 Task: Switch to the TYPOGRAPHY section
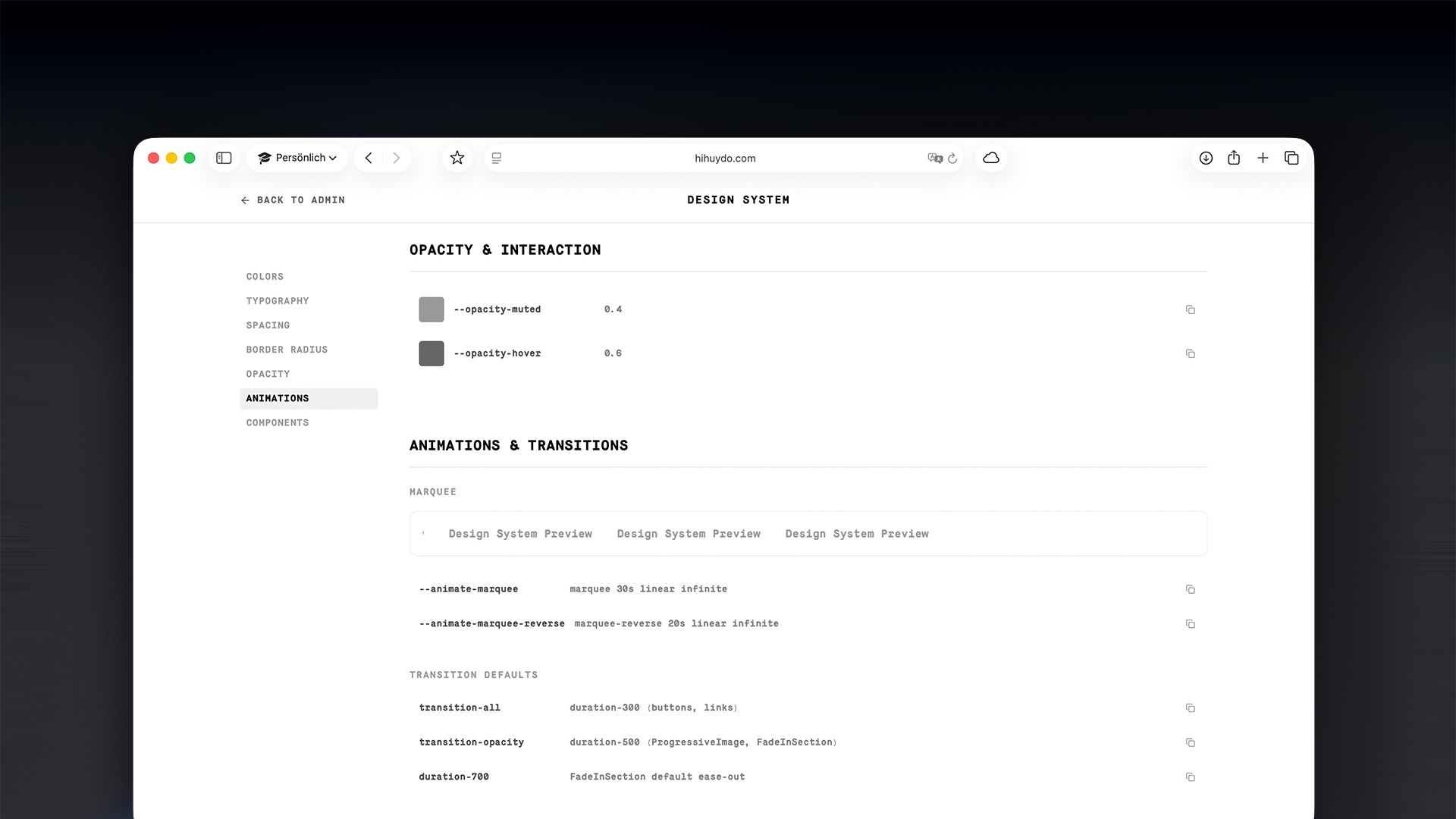tap(277, 301)
